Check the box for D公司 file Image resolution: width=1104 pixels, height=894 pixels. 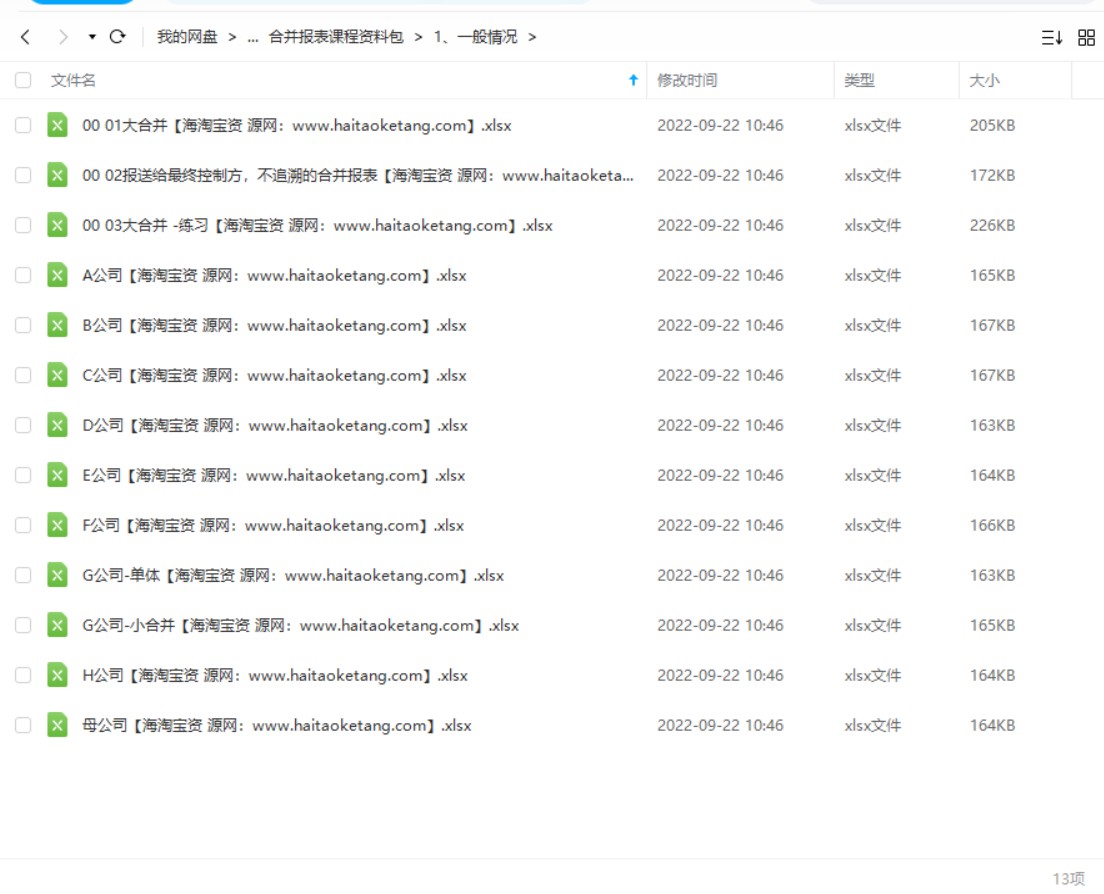[23, 425]
